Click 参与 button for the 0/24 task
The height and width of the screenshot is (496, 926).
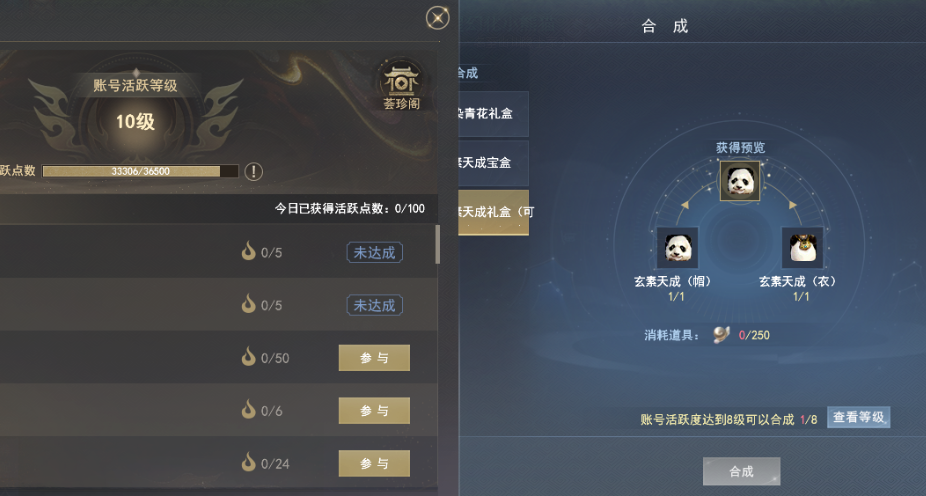point(374,464)
